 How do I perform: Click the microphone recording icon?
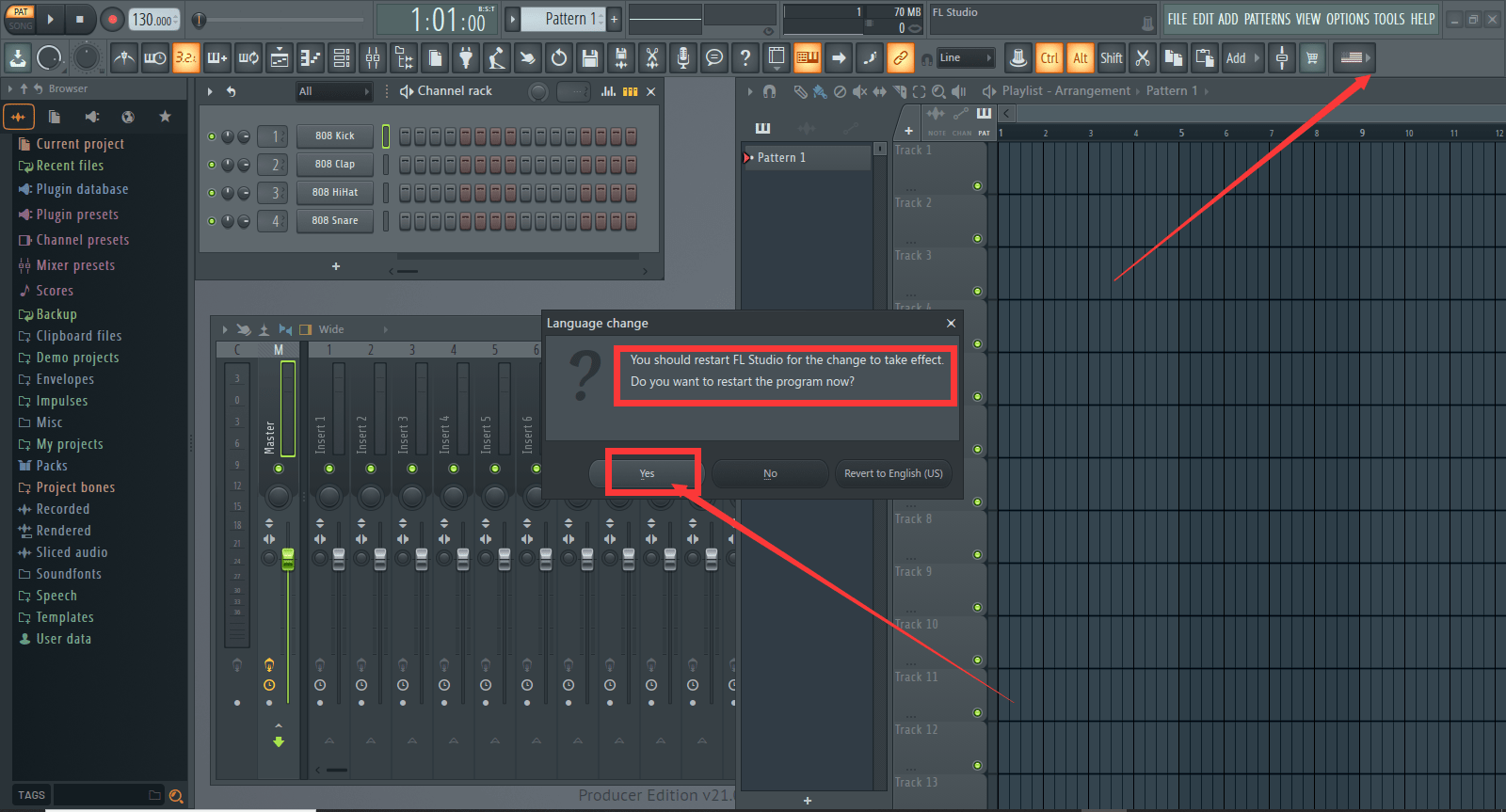(x=683, y=58)
